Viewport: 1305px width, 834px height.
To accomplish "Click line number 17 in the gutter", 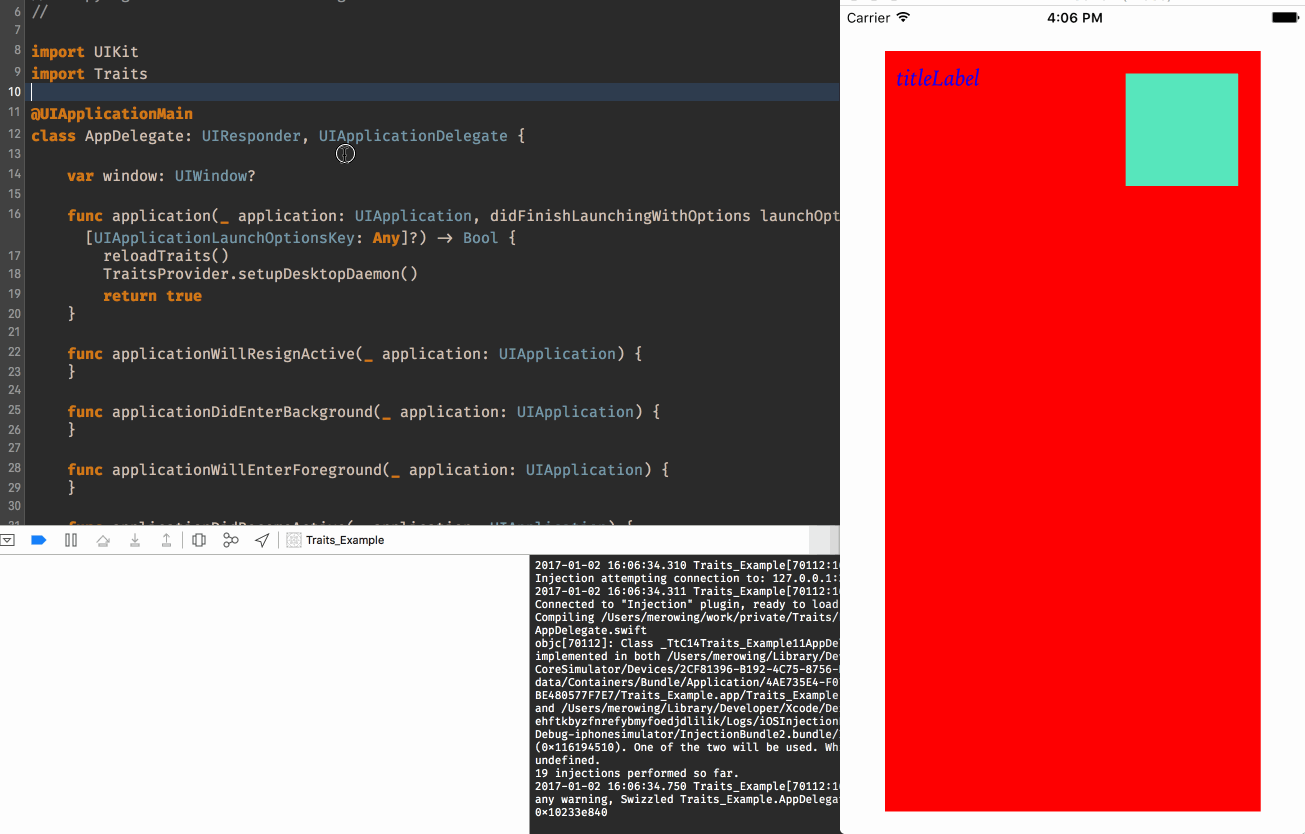I will [15, 256].
